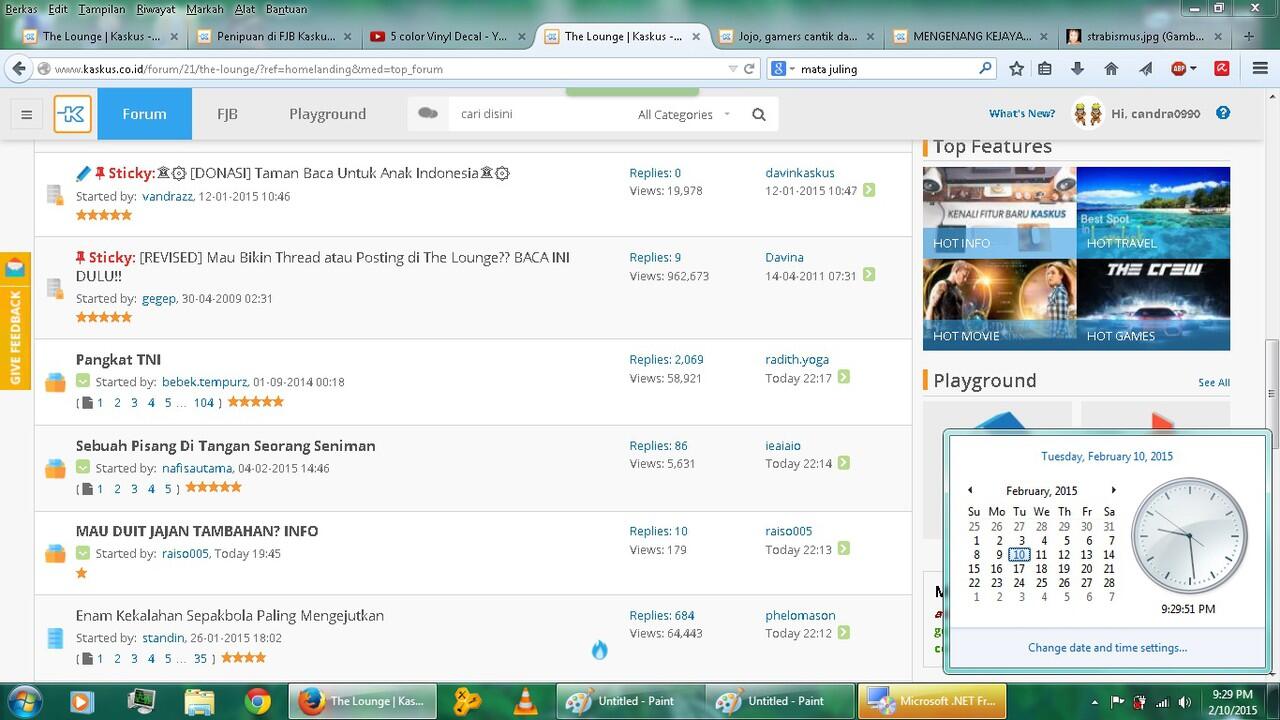Open the Adblock Plus dropdown arrow
This screenshot has height=720, width=1280.
click(x=1193, y=69)
